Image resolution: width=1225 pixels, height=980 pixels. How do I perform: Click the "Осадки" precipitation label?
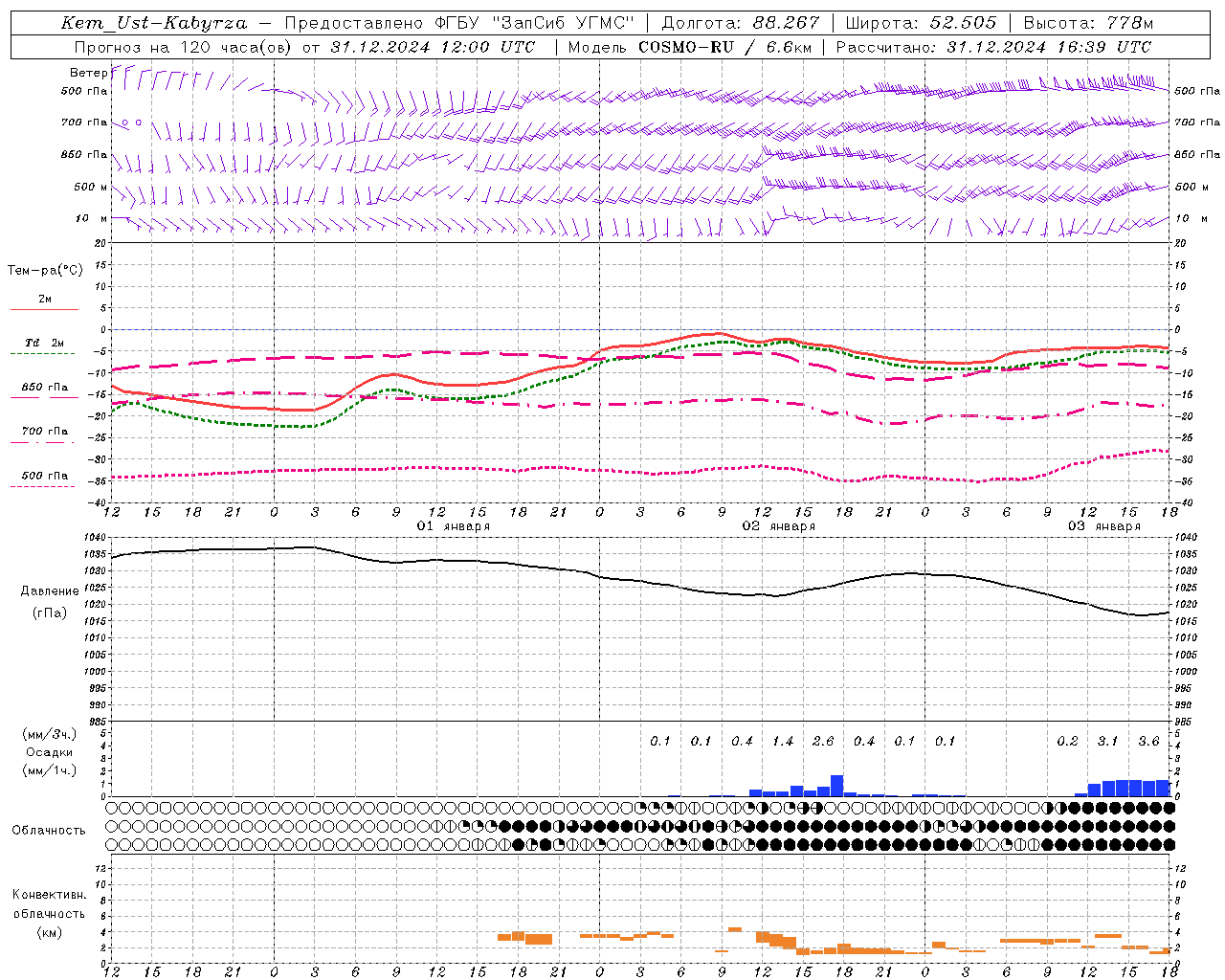pos(50,752)
